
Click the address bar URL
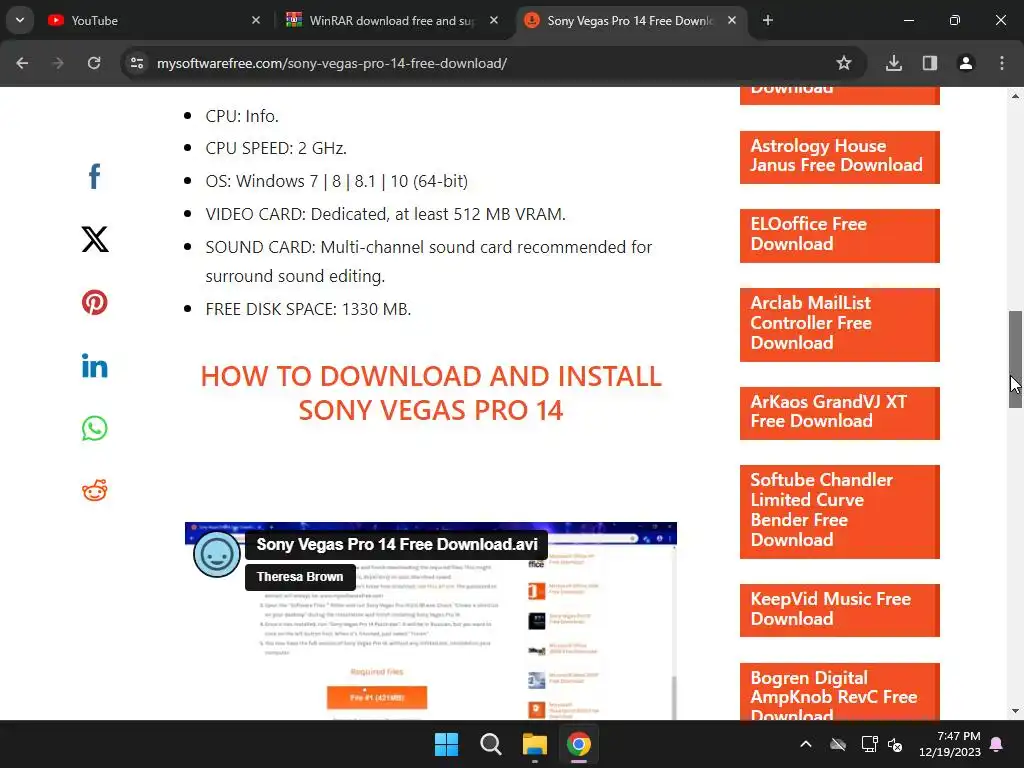[332, 63]
